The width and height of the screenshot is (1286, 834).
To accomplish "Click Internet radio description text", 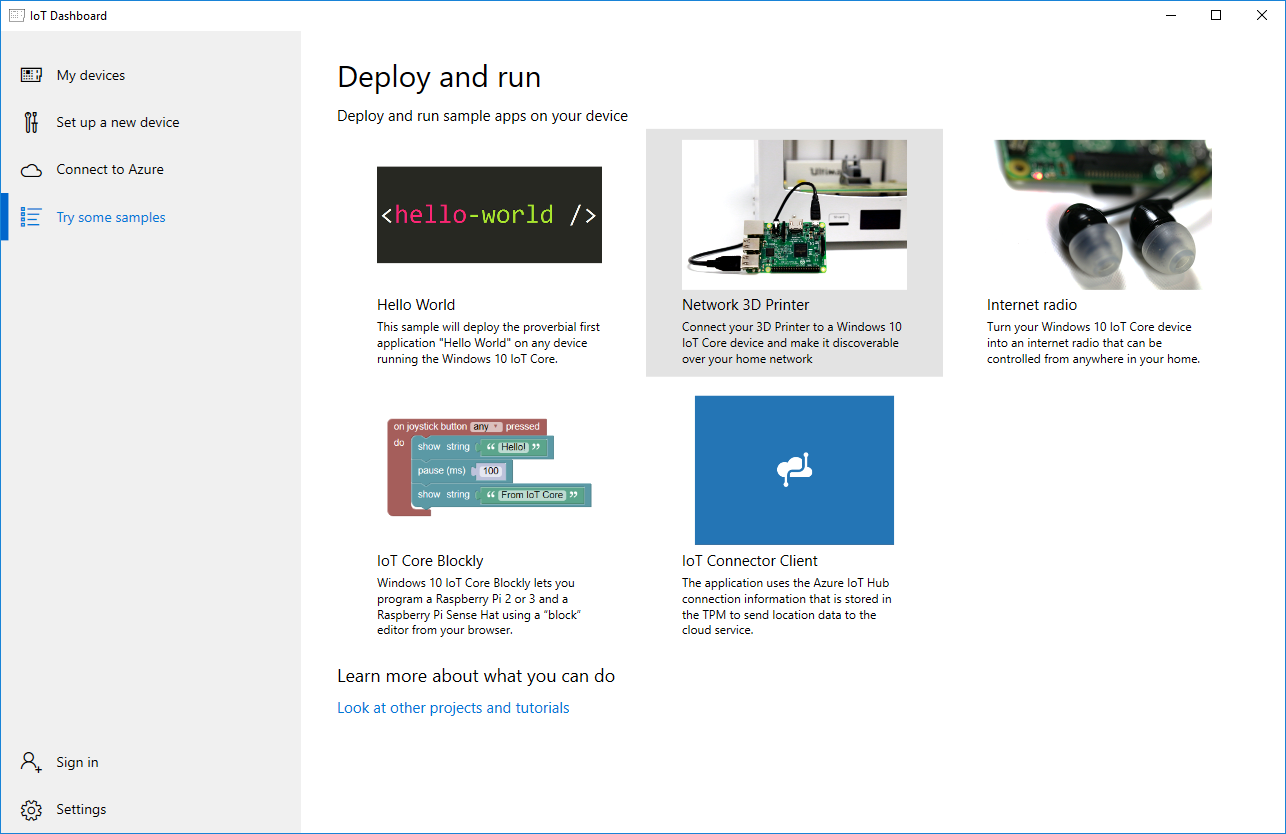I will [1093, 343].
